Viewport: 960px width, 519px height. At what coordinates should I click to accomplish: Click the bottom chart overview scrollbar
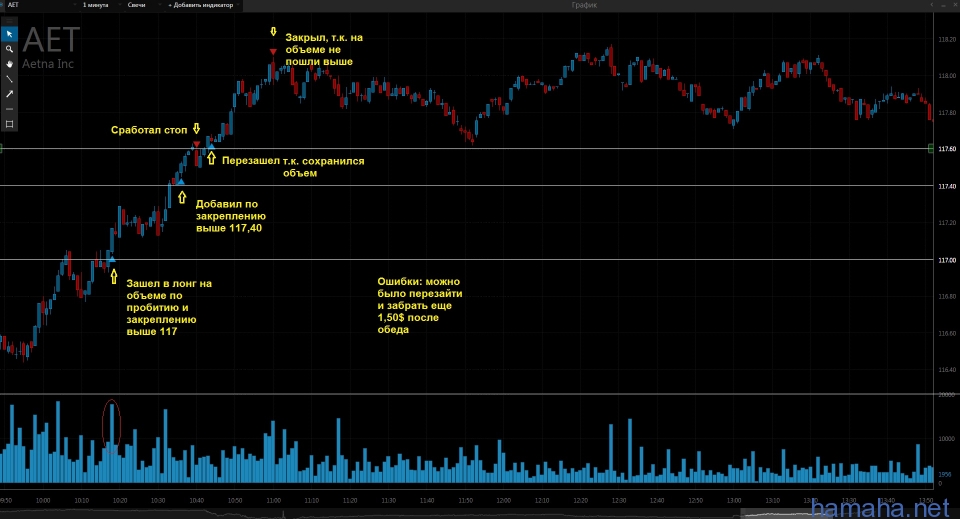tap(480, 514)
